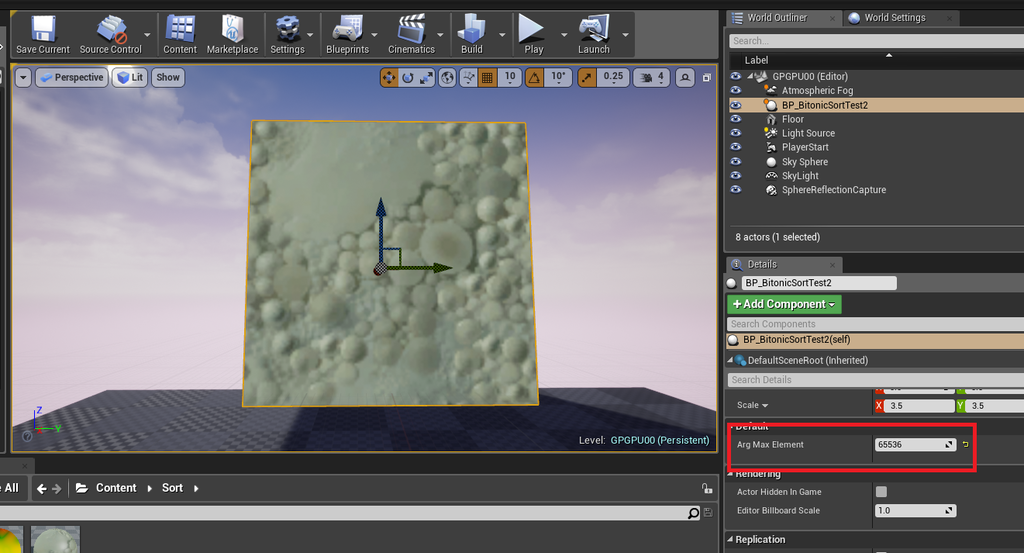Screen dimensions: 1024x553
Task: Toggle grid snapping icon
Action: (487, 78)
